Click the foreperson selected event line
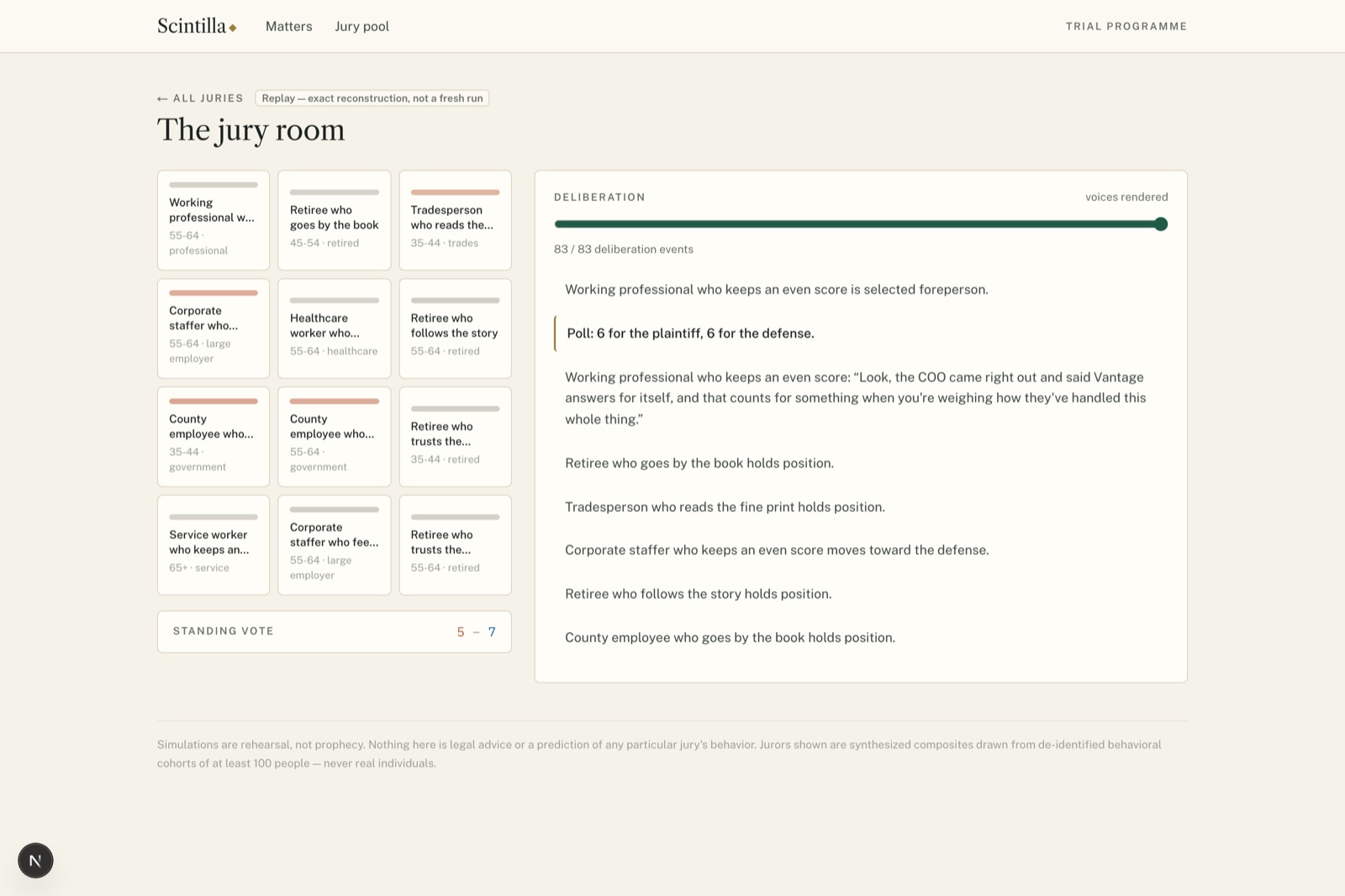Viewport: 1345px width, 896px height. coord(777,289)
